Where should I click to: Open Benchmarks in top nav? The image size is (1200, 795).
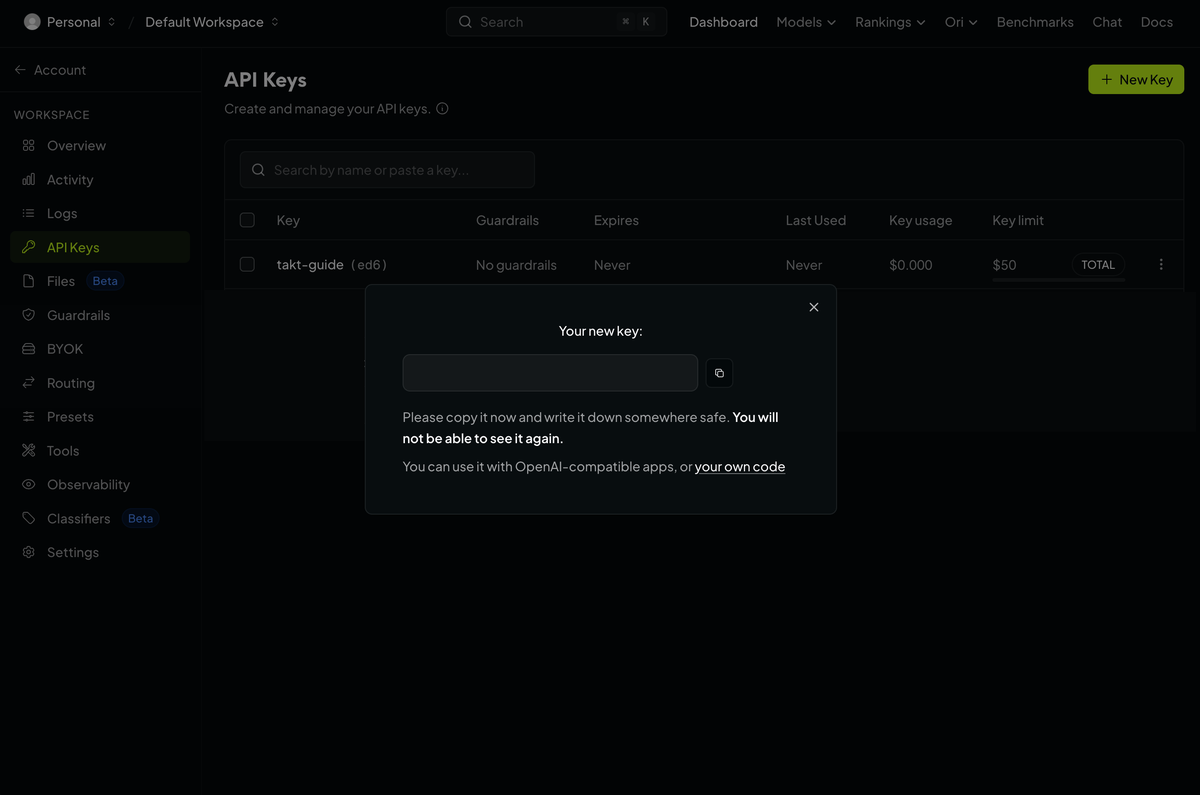[1035, 22]
